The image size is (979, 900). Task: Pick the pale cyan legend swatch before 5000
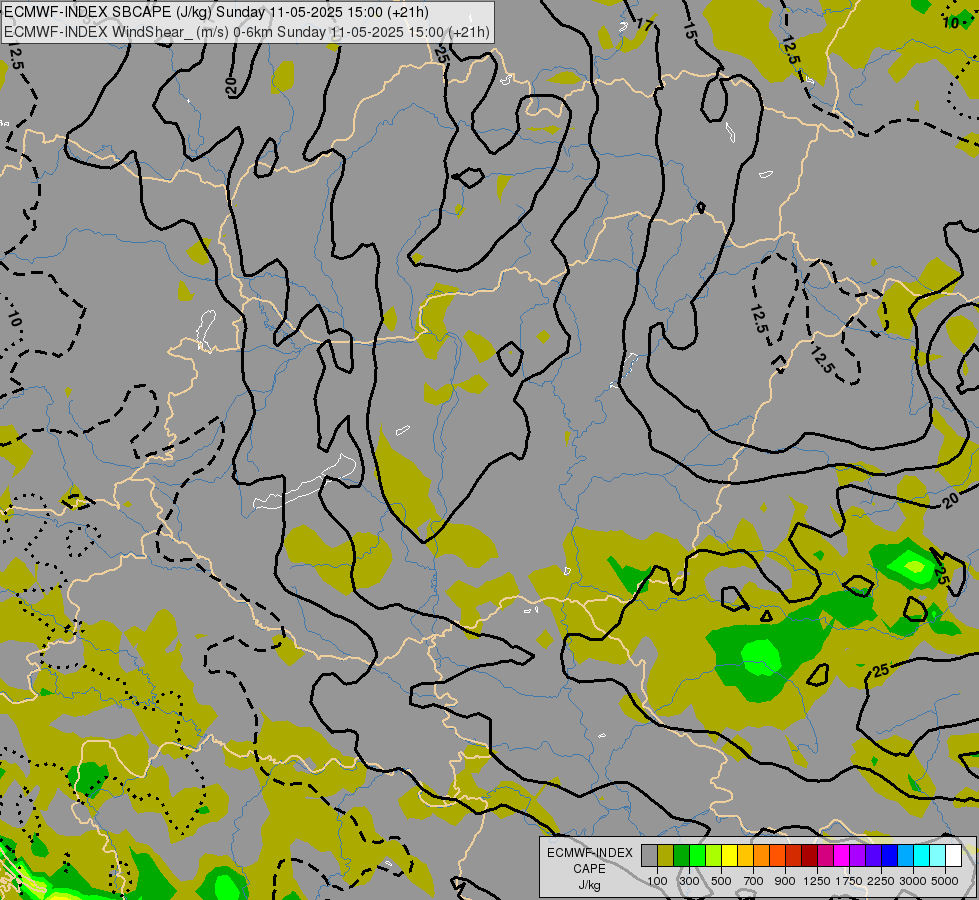point(938,855)
